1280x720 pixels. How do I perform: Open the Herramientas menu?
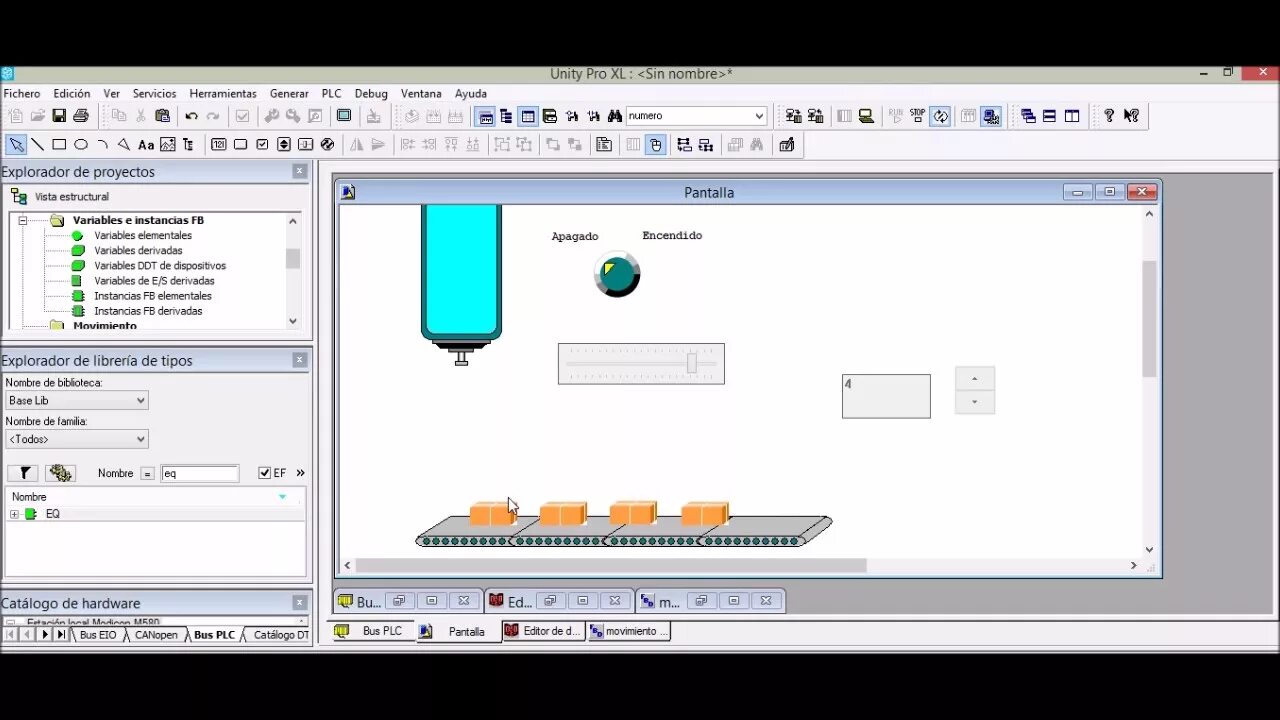tap(223, 94)
